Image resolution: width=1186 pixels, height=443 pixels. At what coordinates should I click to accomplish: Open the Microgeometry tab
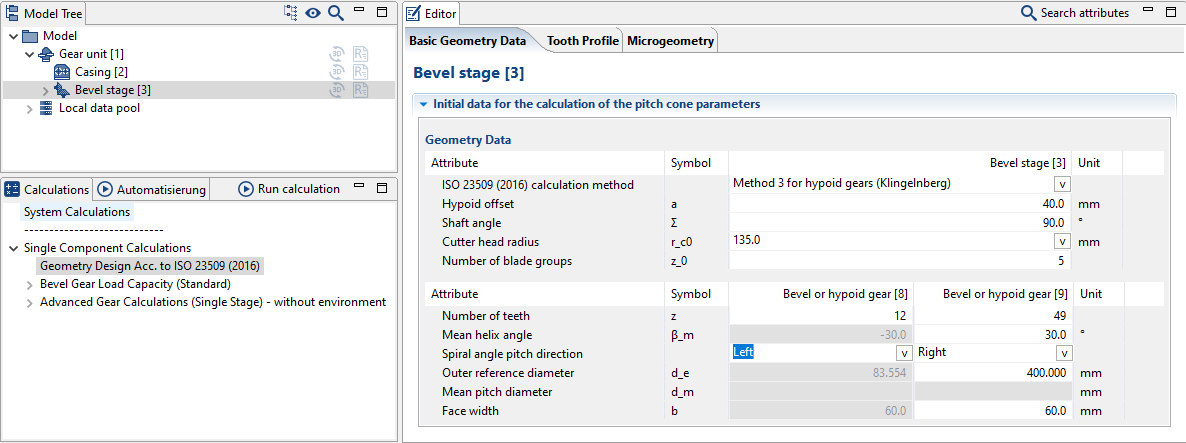point(670,41)
